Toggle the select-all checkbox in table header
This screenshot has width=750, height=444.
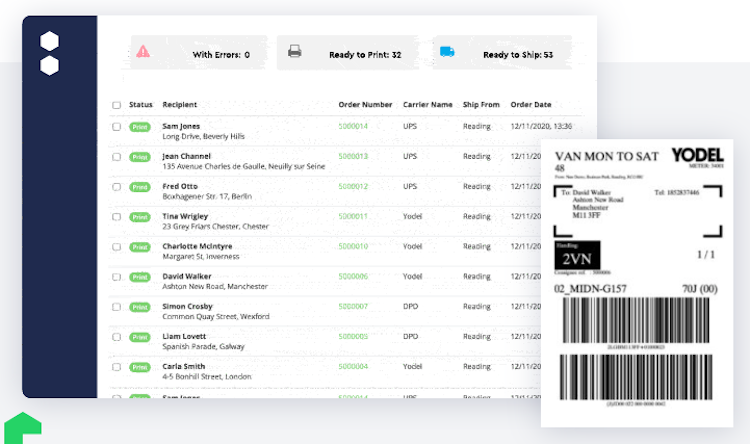pos(116,104)
